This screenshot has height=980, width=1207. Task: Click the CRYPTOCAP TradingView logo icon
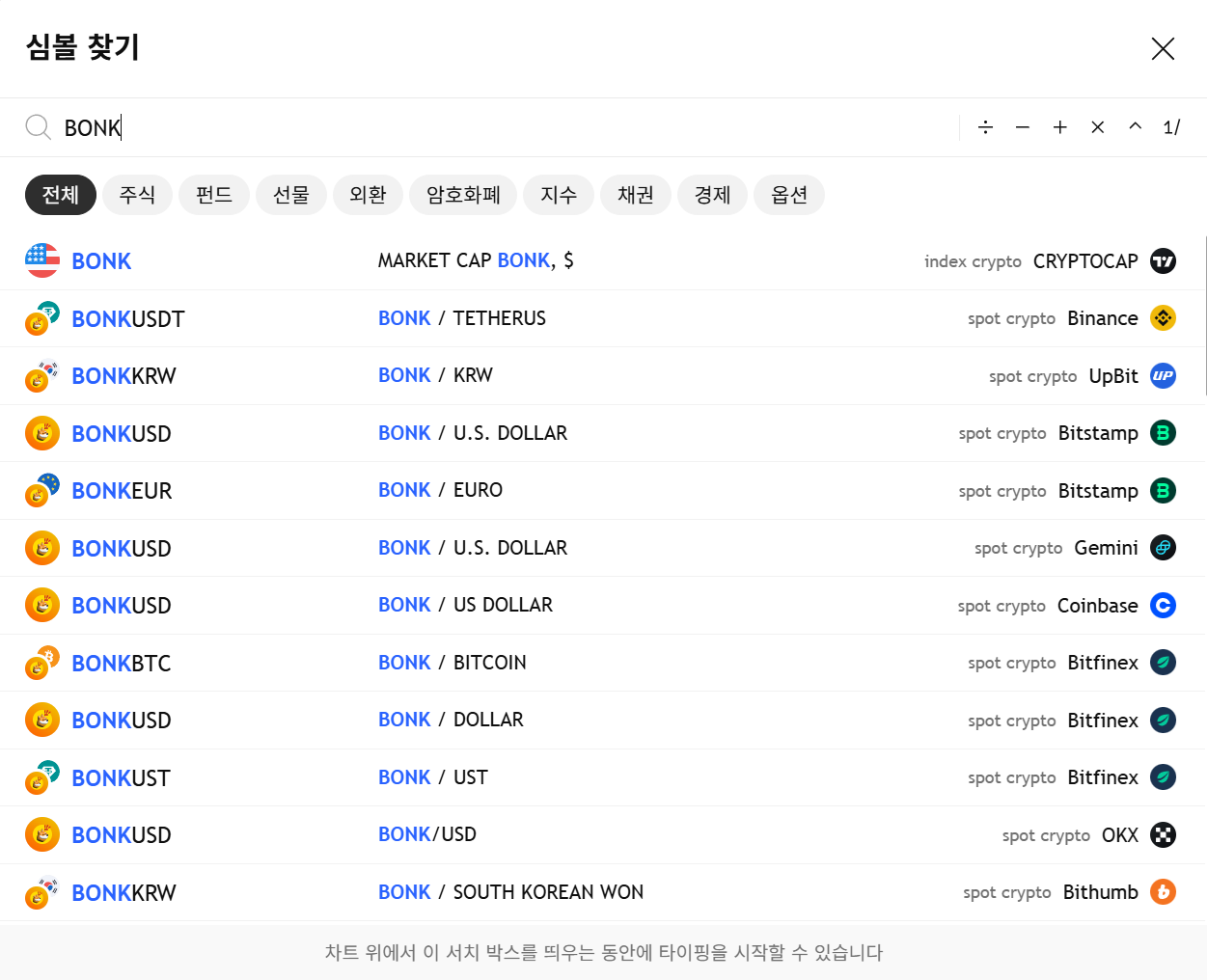pos(1164,261)
